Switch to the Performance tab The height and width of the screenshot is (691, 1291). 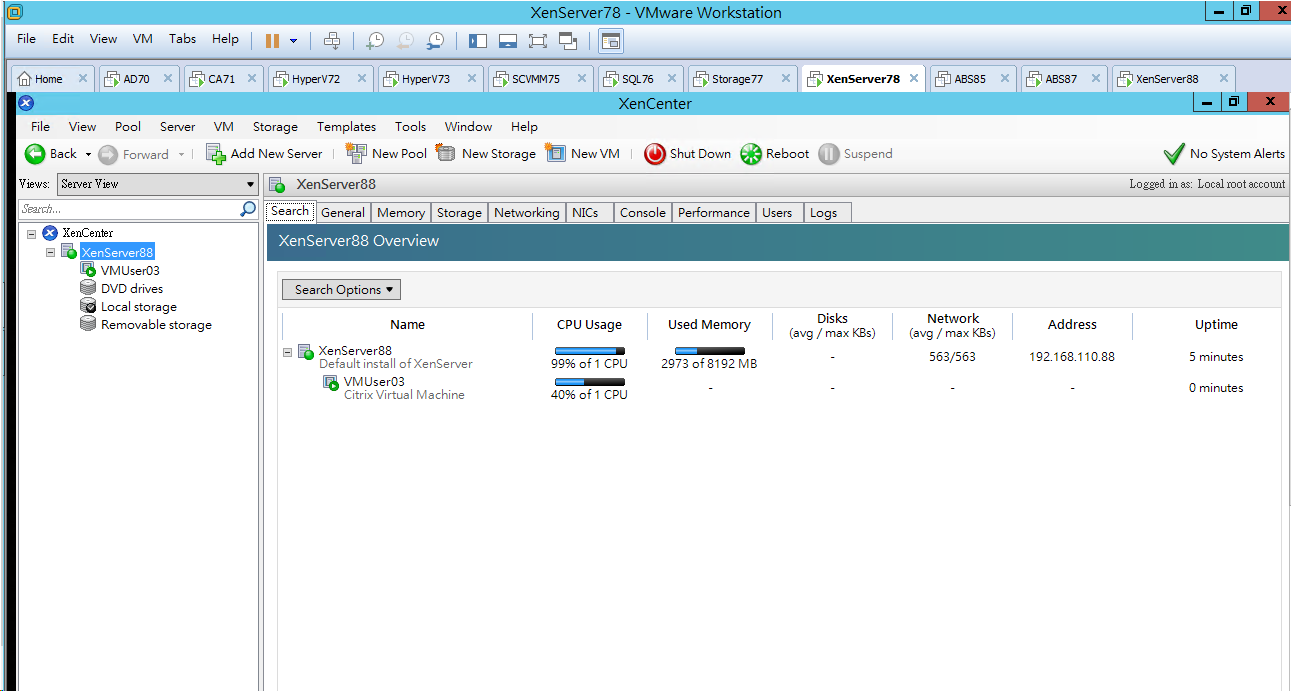[x=714, y=212]
